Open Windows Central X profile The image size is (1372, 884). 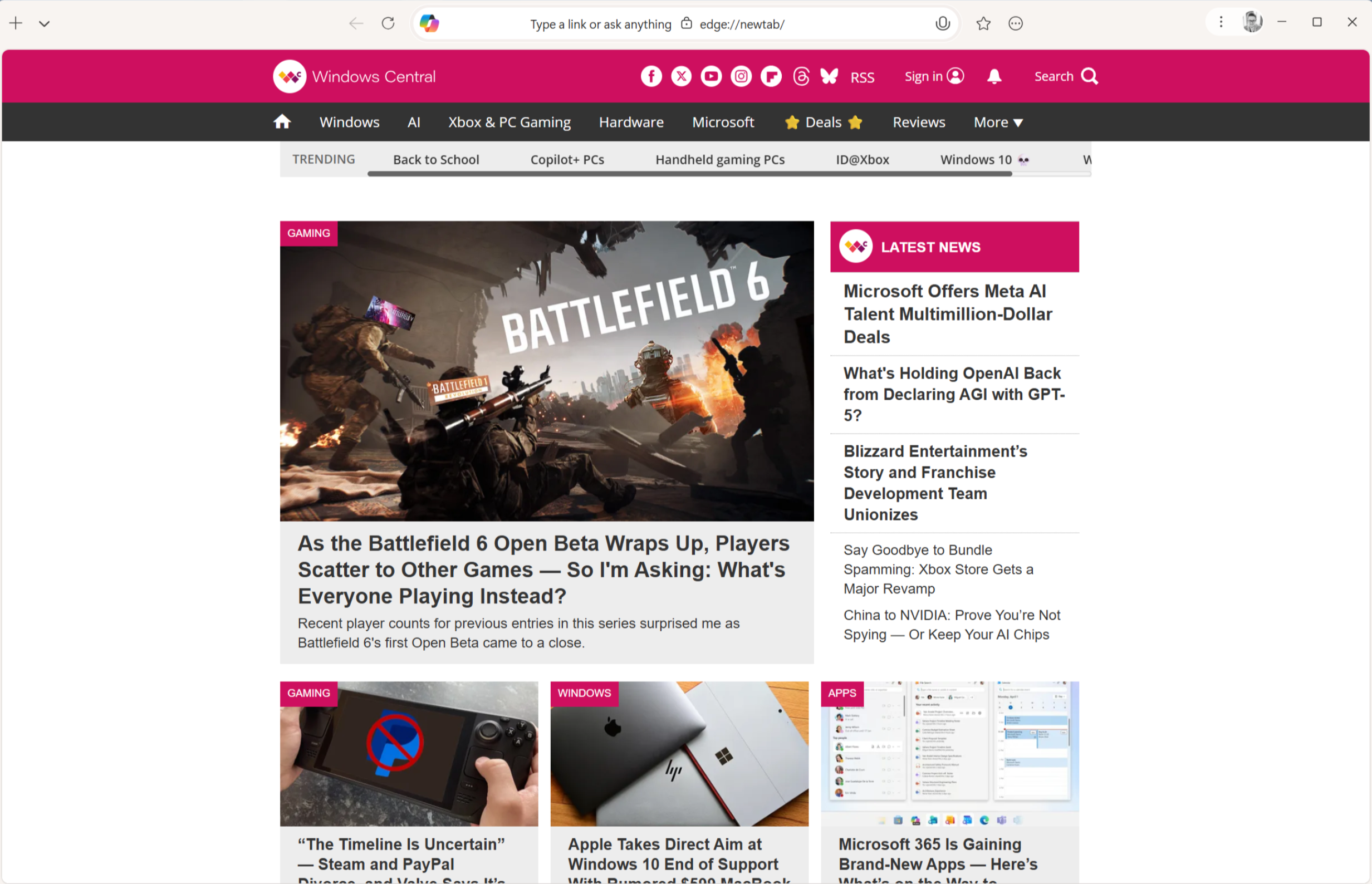[x=682, y=76]
